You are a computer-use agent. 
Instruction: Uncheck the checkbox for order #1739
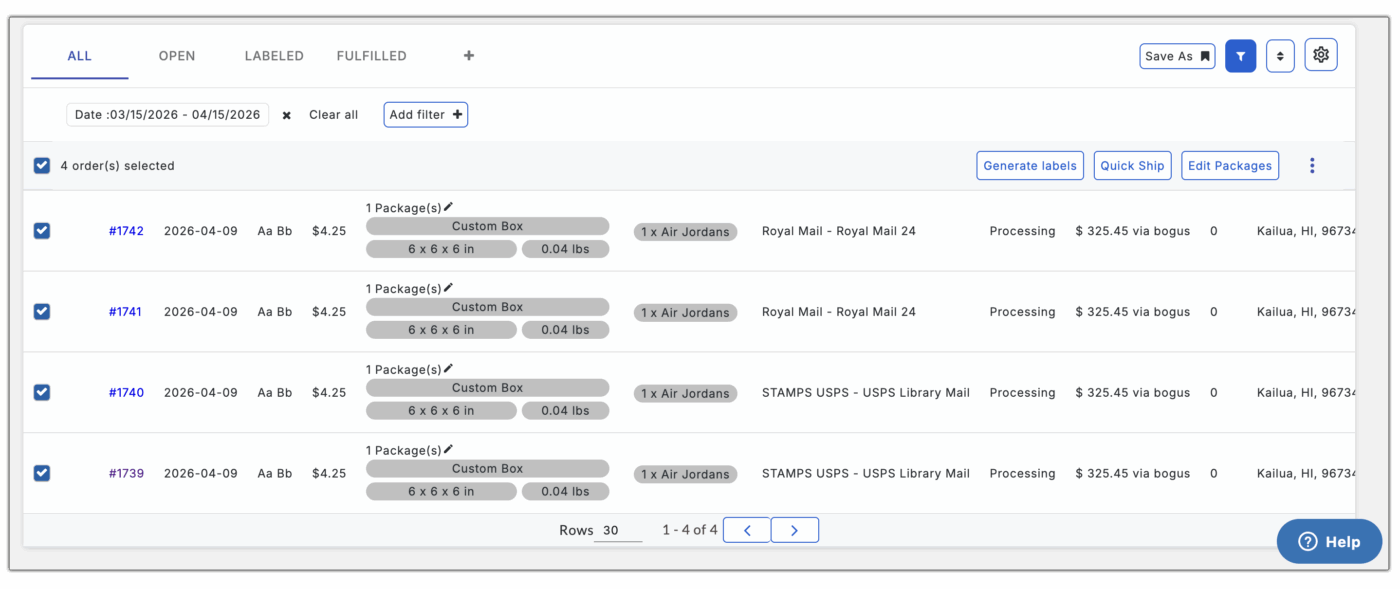(42, 474)
